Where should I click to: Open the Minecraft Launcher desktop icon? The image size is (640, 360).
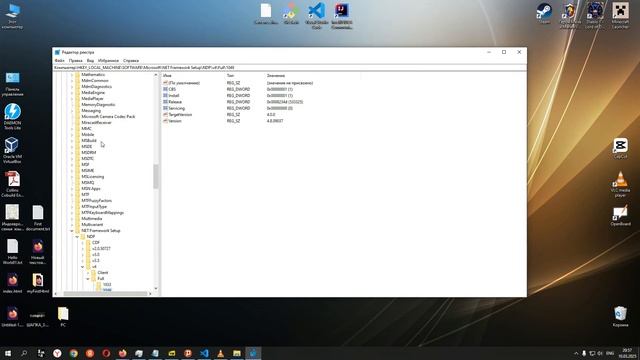pos(620,16)
